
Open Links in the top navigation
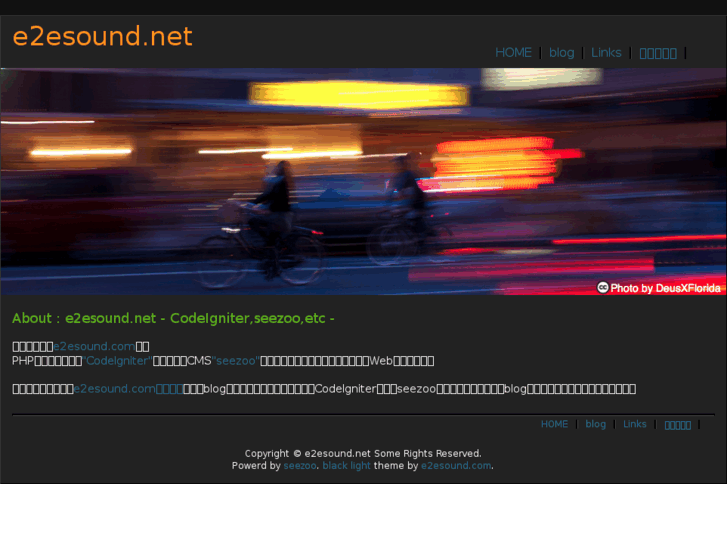(606, 53)
